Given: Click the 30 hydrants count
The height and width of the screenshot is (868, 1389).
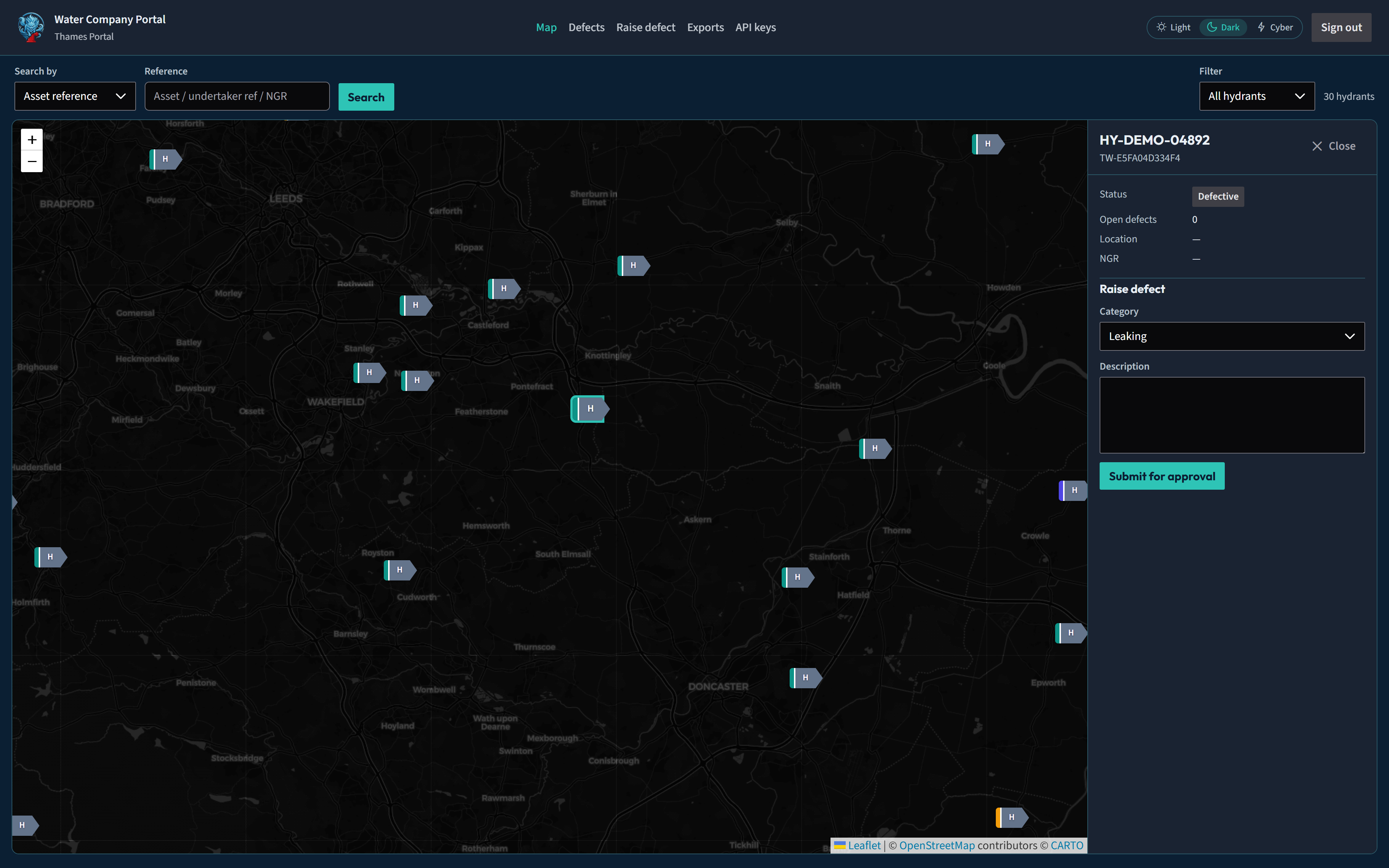Looking at the screenshot, I should tap(1348, 97).
